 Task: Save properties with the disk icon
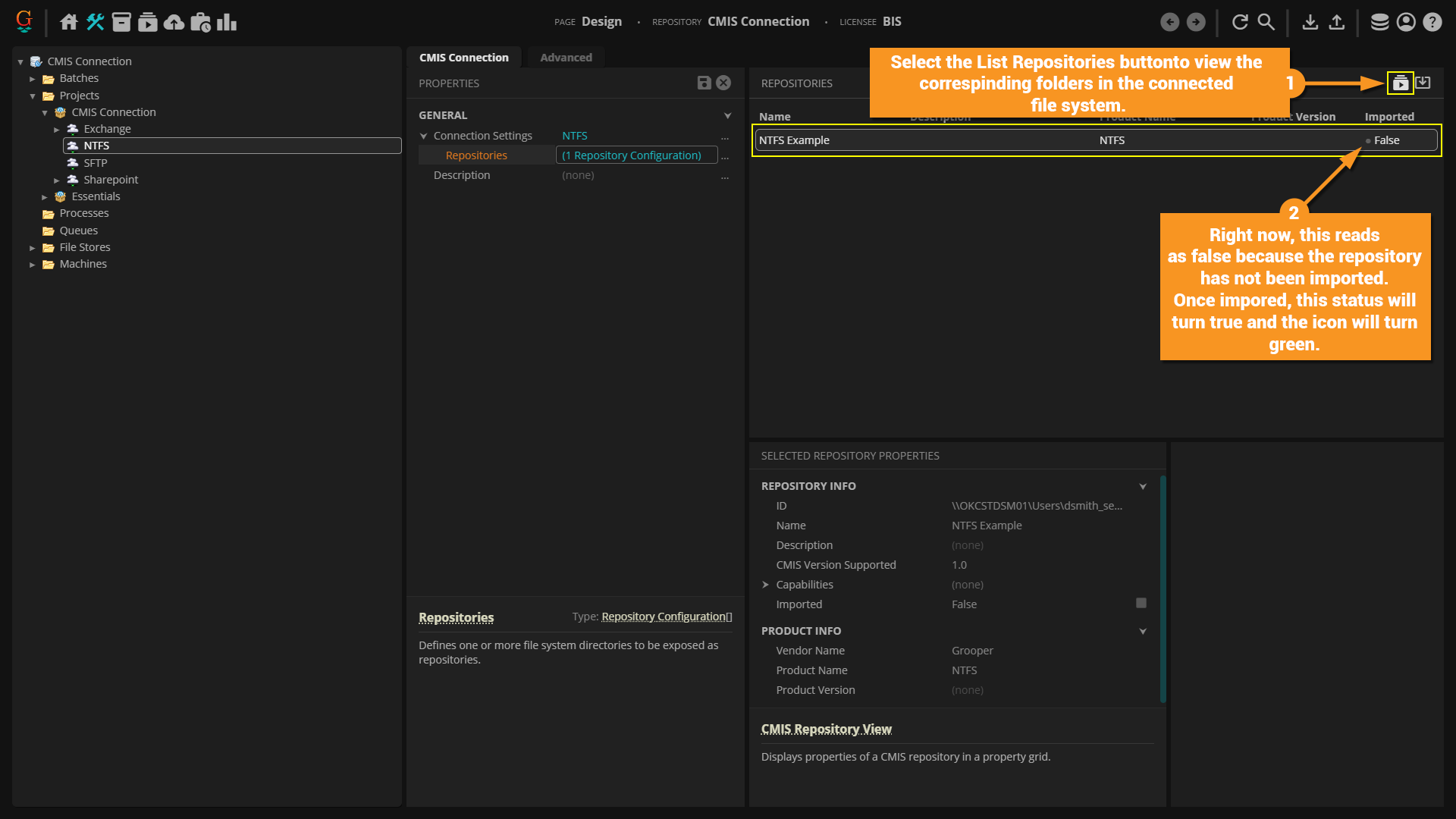tap(704, 83)
